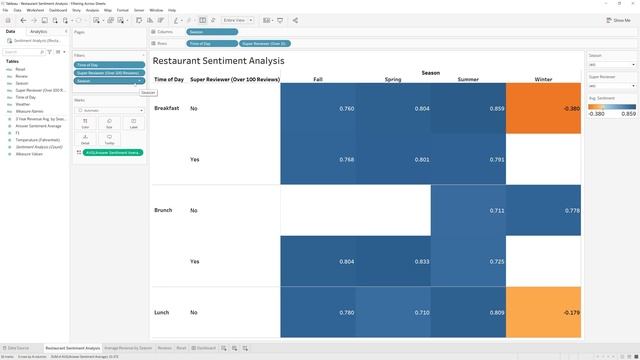Click the Super Reviewer pill on Rows shelf
The height and width of the screenshot is (360, 640).
pos(265,43)
